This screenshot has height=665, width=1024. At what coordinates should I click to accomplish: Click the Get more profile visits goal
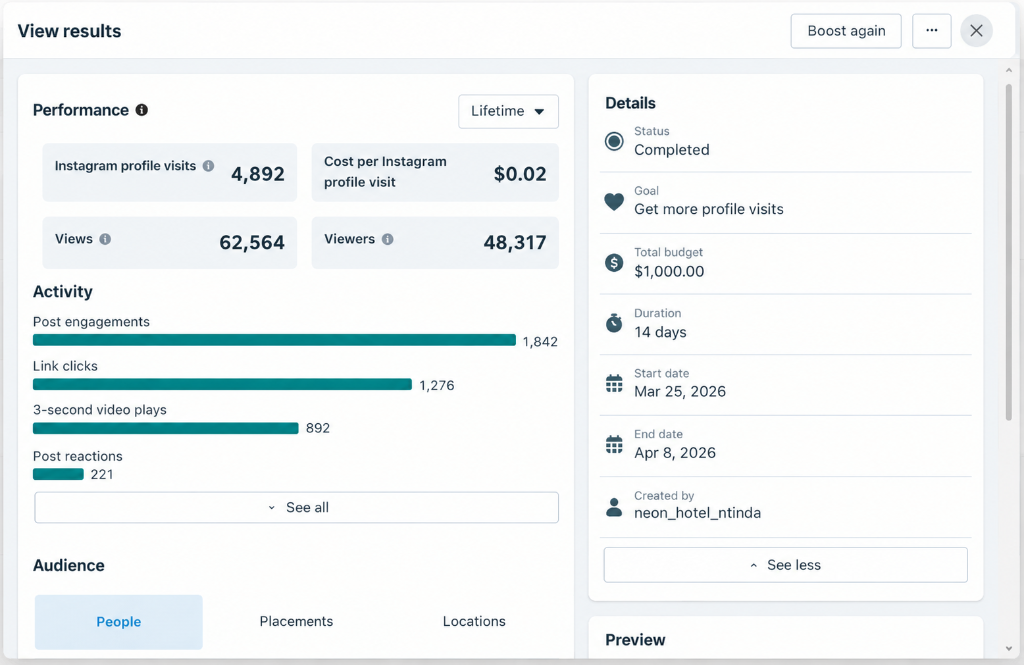coord(709,209)
